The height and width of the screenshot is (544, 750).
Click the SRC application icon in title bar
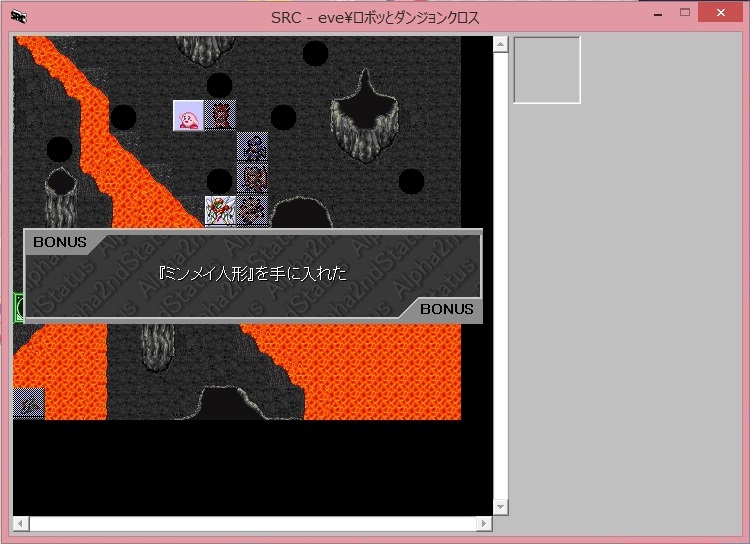coord(19,17)
